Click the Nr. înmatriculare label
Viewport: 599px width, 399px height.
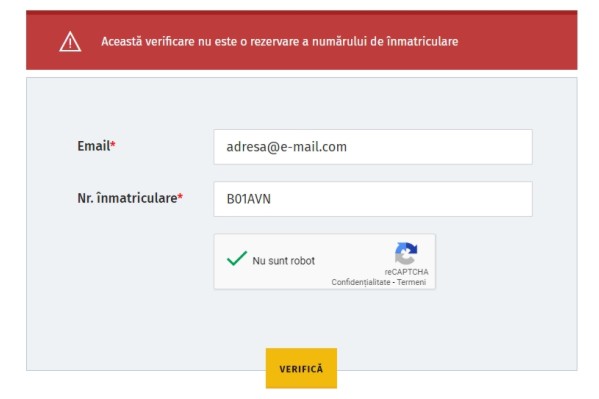(x=127, y=198)
